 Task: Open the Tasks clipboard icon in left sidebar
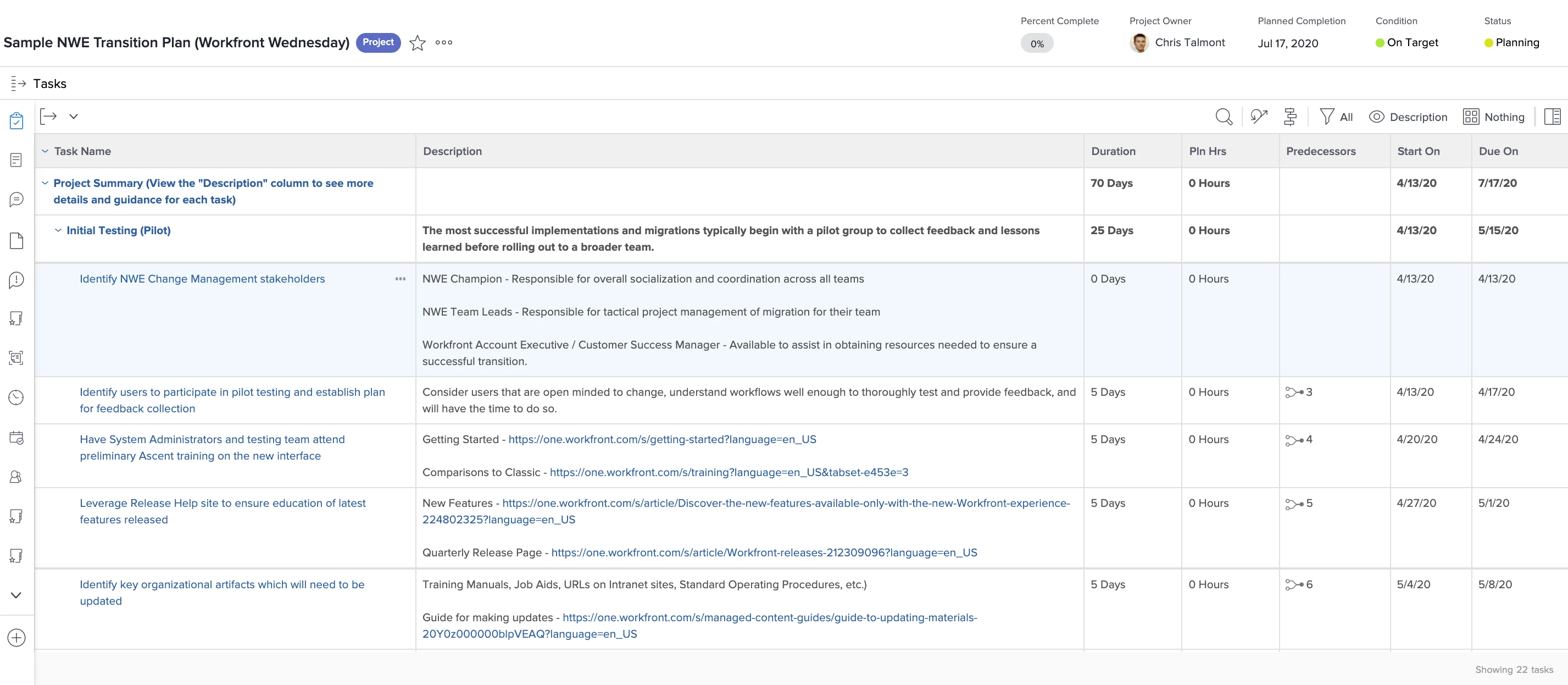(x=16, y=120)
